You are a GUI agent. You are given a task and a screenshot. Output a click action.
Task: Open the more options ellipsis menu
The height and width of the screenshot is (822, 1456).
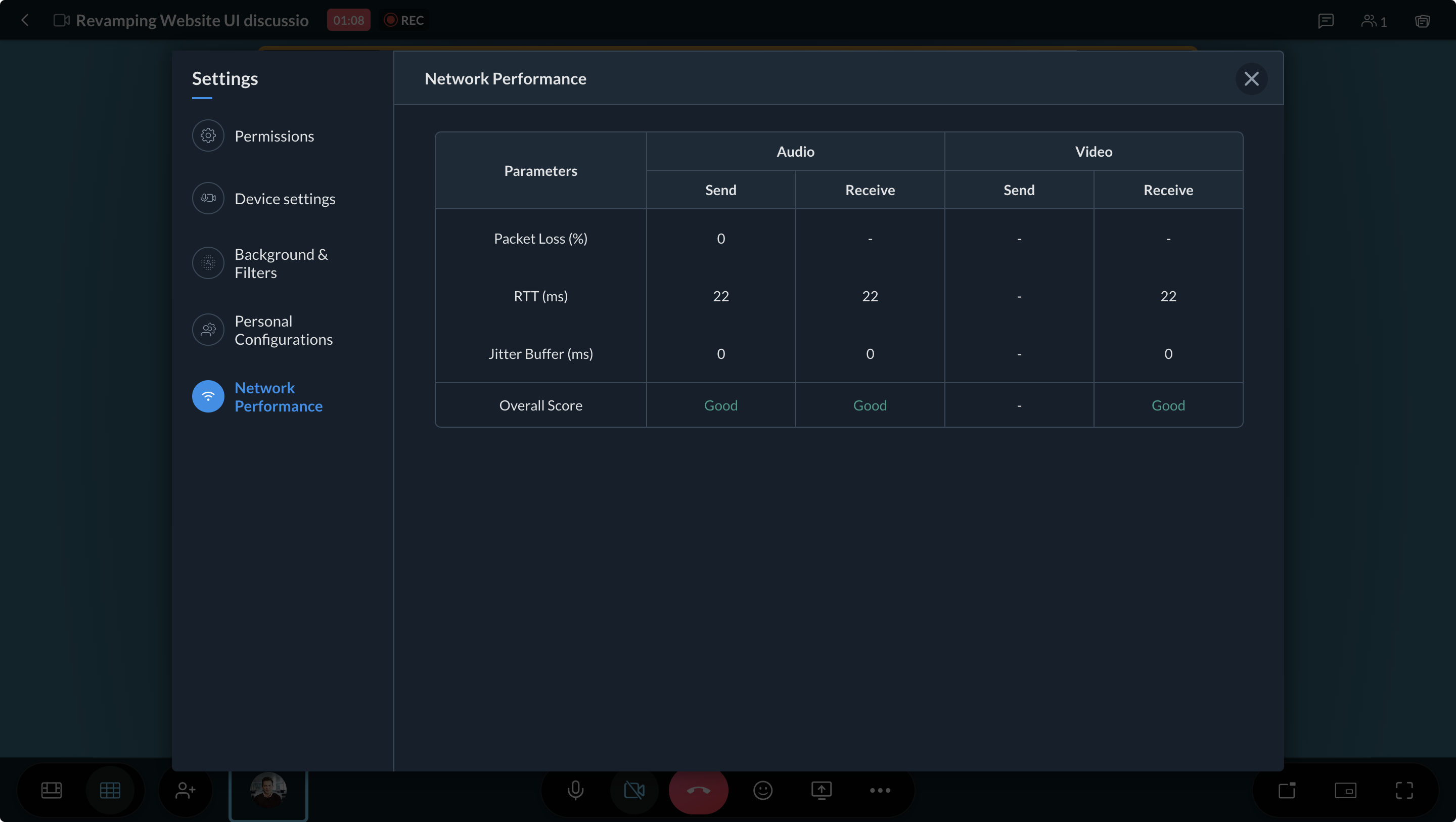pyautogui.click(x=880, y=790)
